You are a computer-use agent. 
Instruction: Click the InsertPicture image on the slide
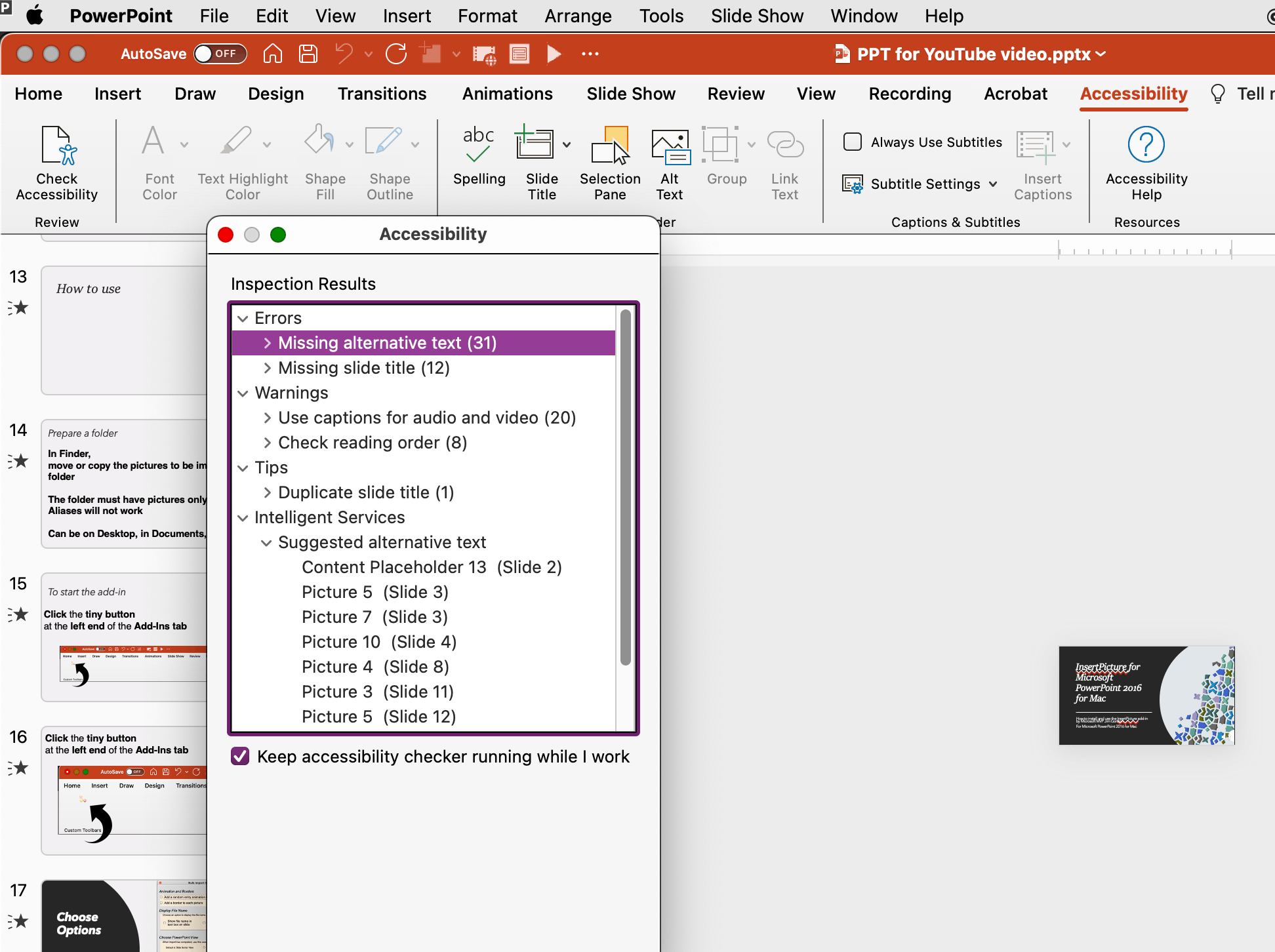1146,696
